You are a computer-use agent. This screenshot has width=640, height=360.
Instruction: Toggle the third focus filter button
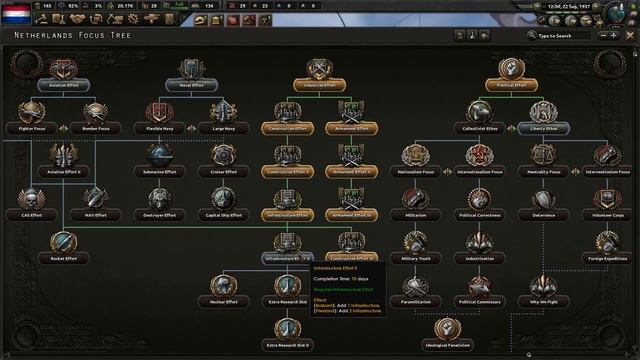tap(484, 36)
